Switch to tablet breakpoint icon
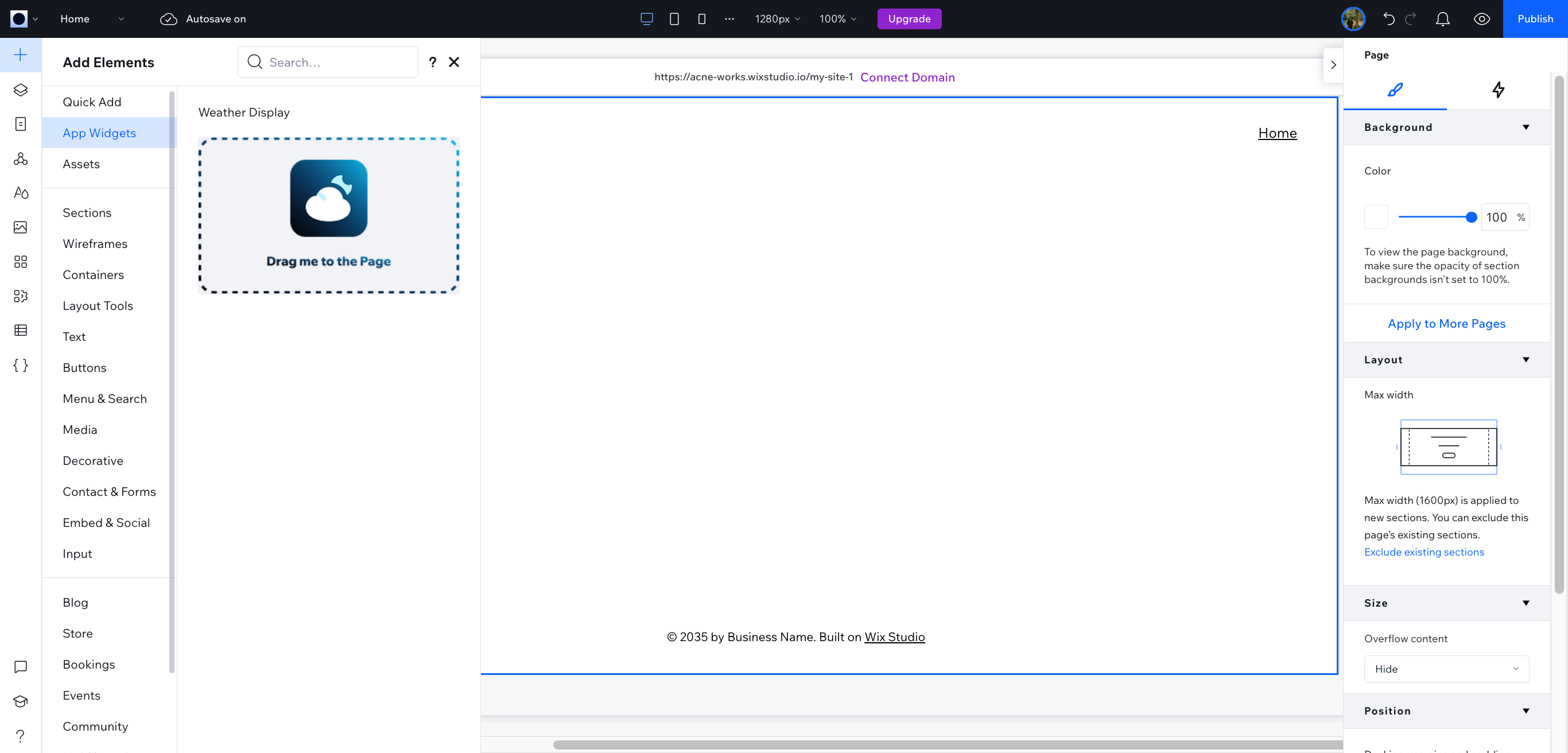 [674, 19]
